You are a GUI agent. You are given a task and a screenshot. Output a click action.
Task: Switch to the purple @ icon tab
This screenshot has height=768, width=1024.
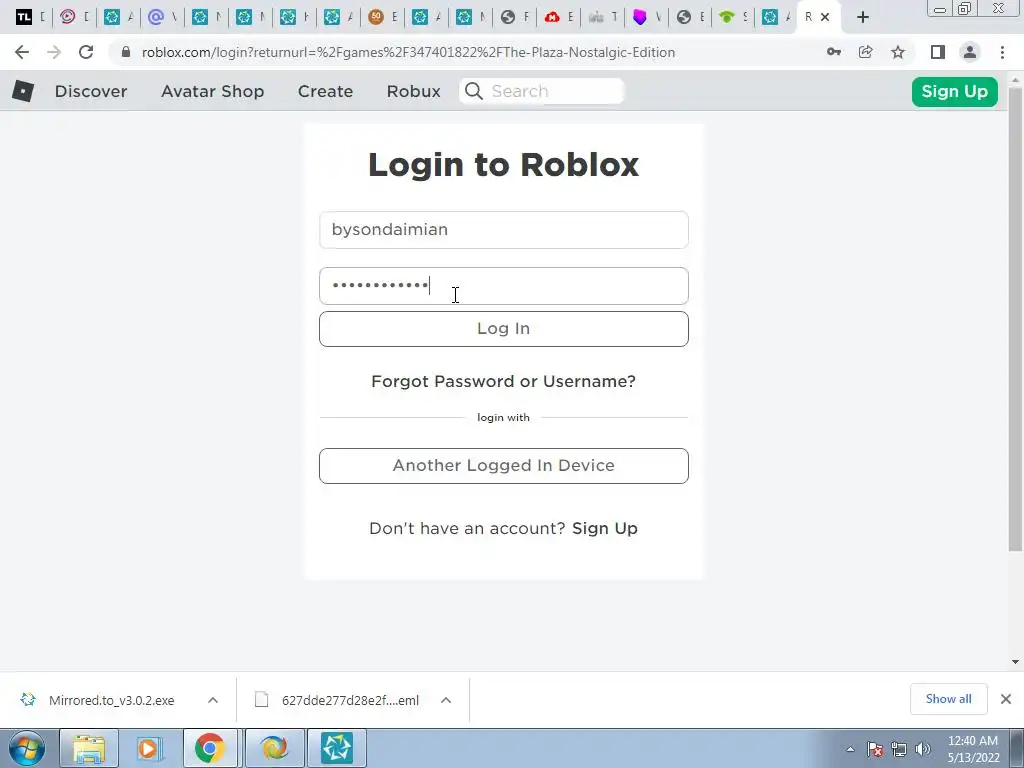coord(162,18)
